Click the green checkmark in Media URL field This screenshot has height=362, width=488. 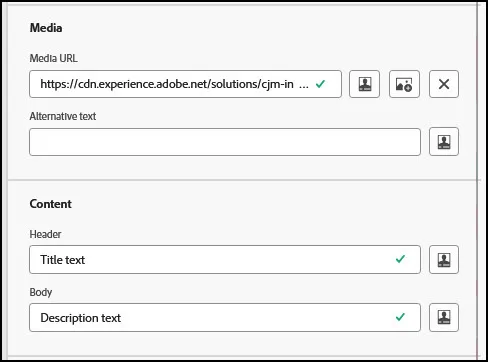click(320, 84)
